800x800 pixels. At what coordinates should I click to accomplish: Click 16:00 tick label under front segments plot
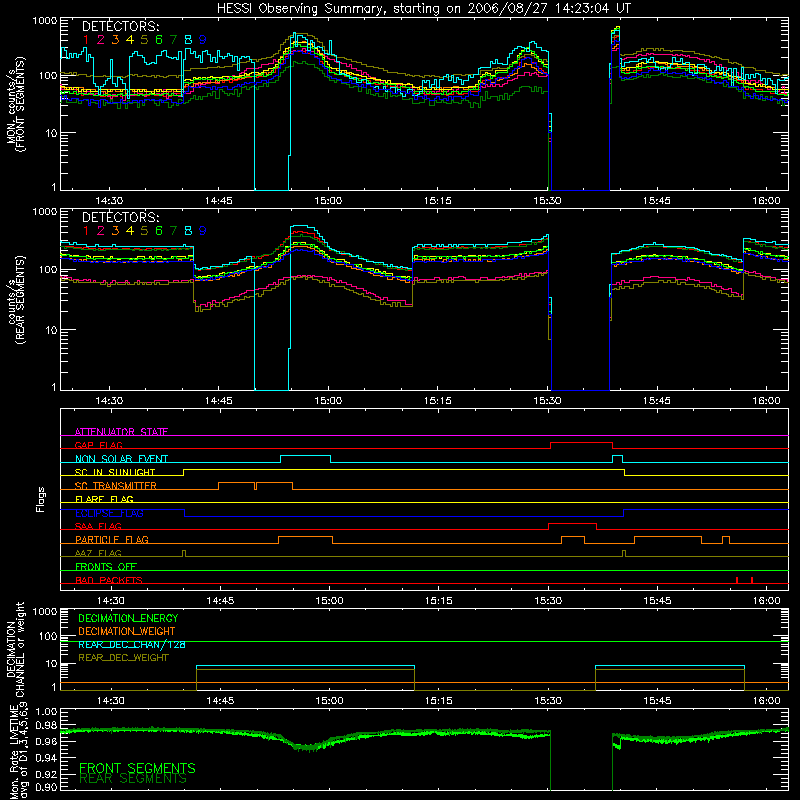766,201
